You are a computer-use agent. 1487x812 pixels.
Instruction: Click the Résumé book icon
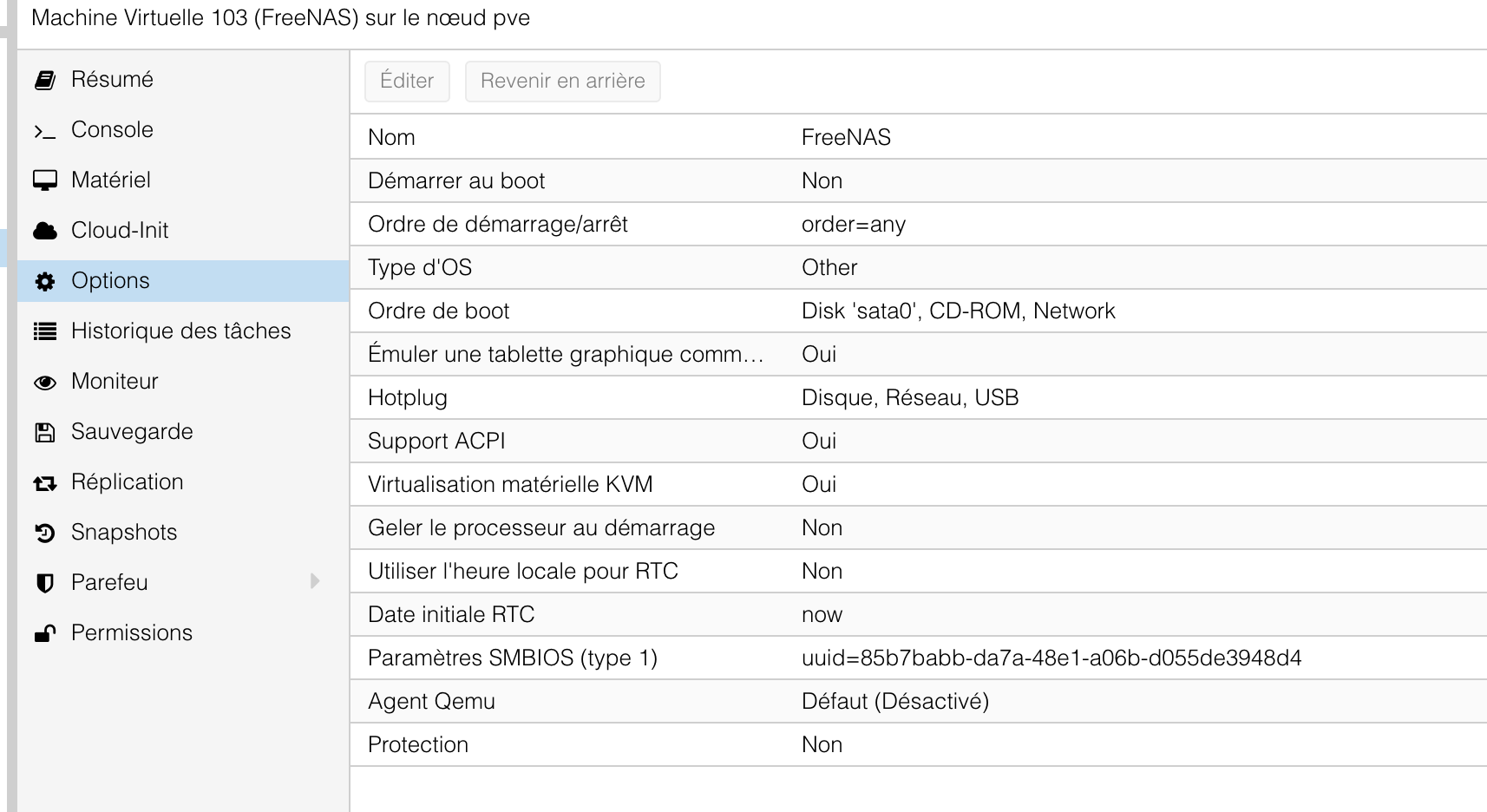[45, 80]
